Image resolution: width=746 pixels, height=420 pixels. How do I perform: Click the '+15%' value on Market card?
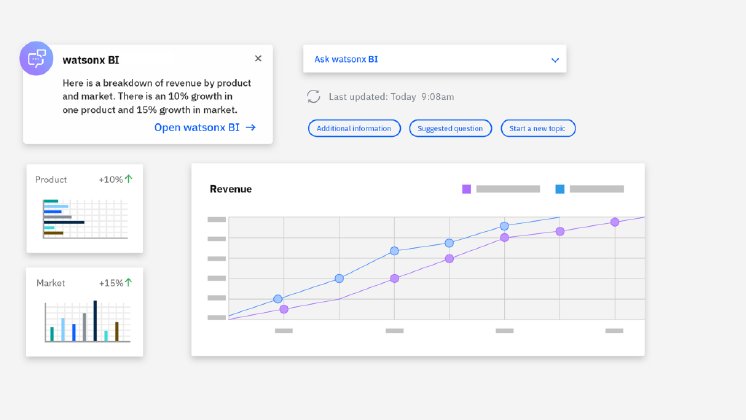point(111,283)
